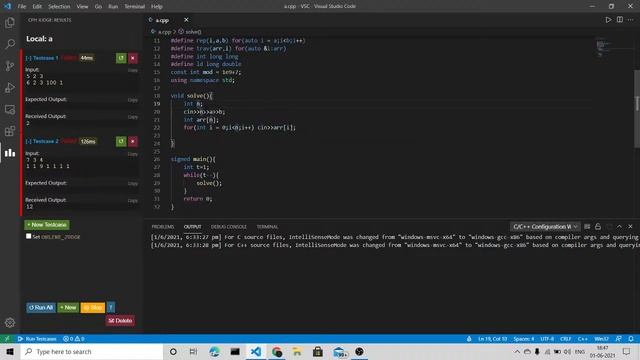
Task: Maximize the bottom panel size
Action: 619,227
